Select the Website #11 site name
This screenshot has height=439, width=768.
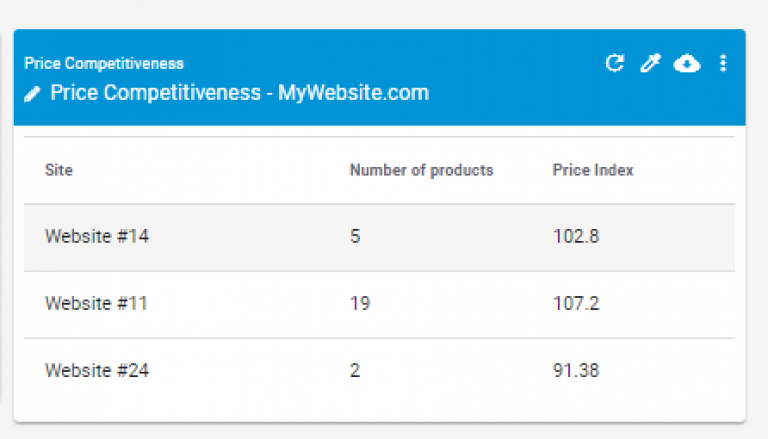click(96, 304)
